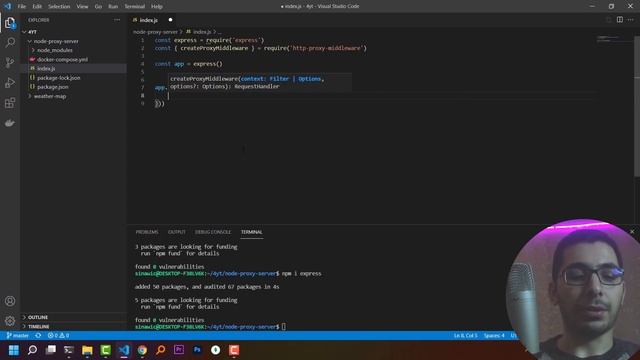Click index.js breadcrumb
Image resolution: width=640 pixels, height=360 pixels.
pyautogui.click(x=202, y=32)
